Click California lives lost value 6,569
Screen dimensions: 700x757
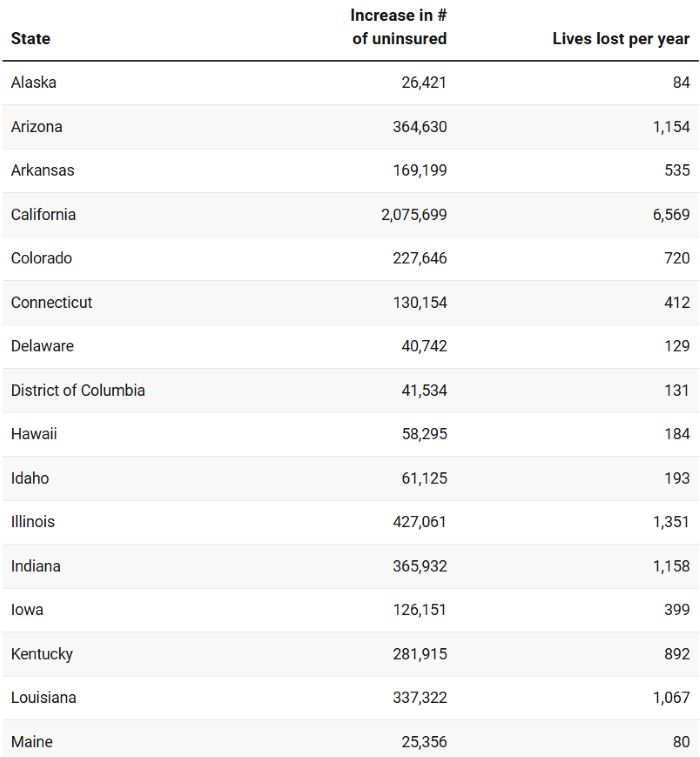coord(671,214)
